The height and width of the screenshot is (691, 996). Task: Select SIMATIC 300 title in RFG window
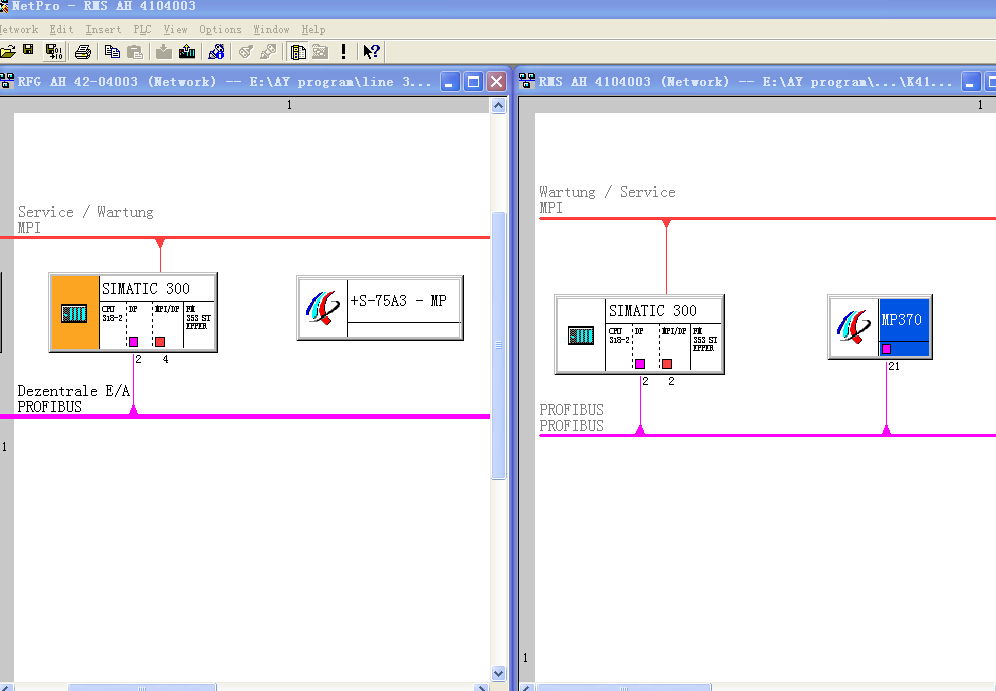click(146, 289)
